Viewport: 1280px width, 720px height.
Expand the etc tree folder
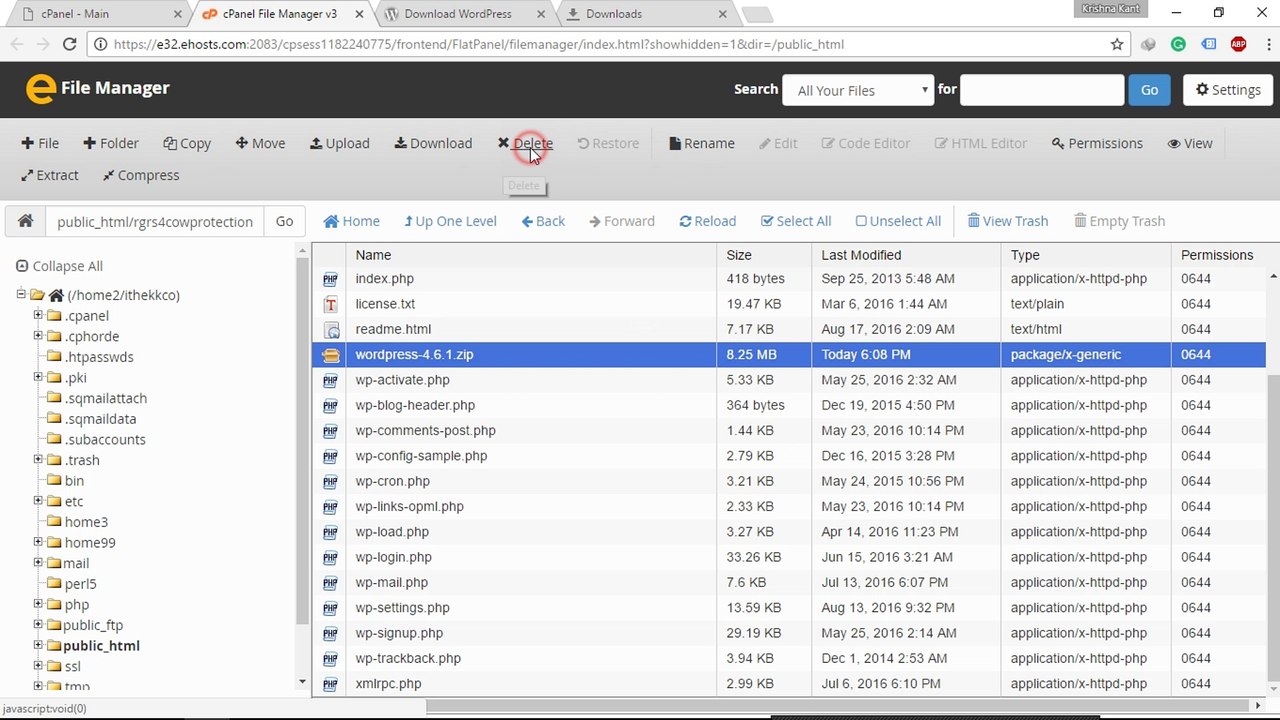coord(38,501)
